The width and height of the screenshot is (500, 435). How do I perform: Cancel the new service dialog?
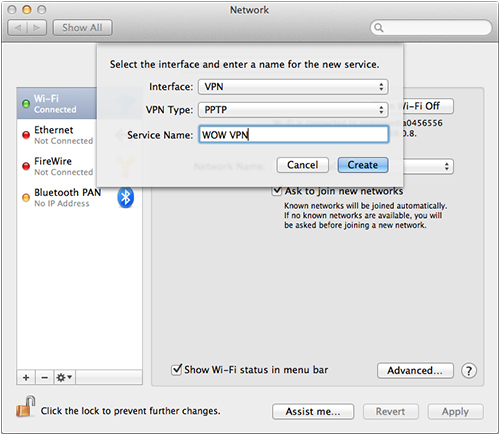[x=303, y=165]
